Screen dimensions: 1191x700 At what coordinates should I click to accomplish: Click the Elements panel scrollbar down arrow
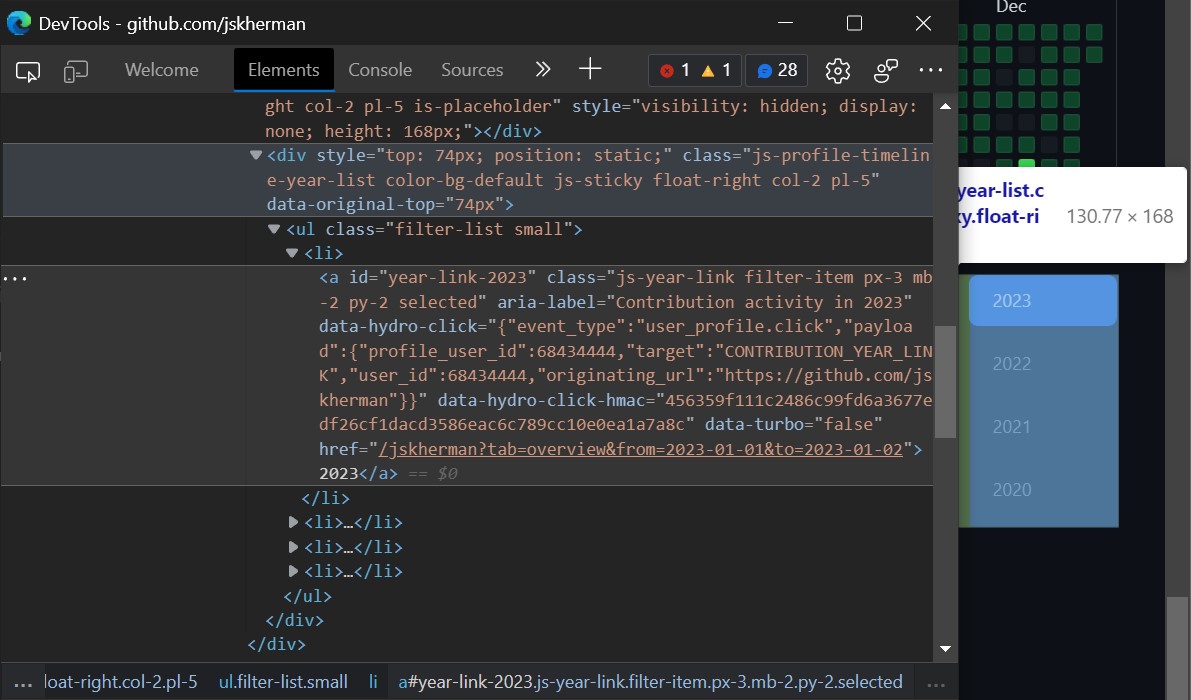click(945, 649)
